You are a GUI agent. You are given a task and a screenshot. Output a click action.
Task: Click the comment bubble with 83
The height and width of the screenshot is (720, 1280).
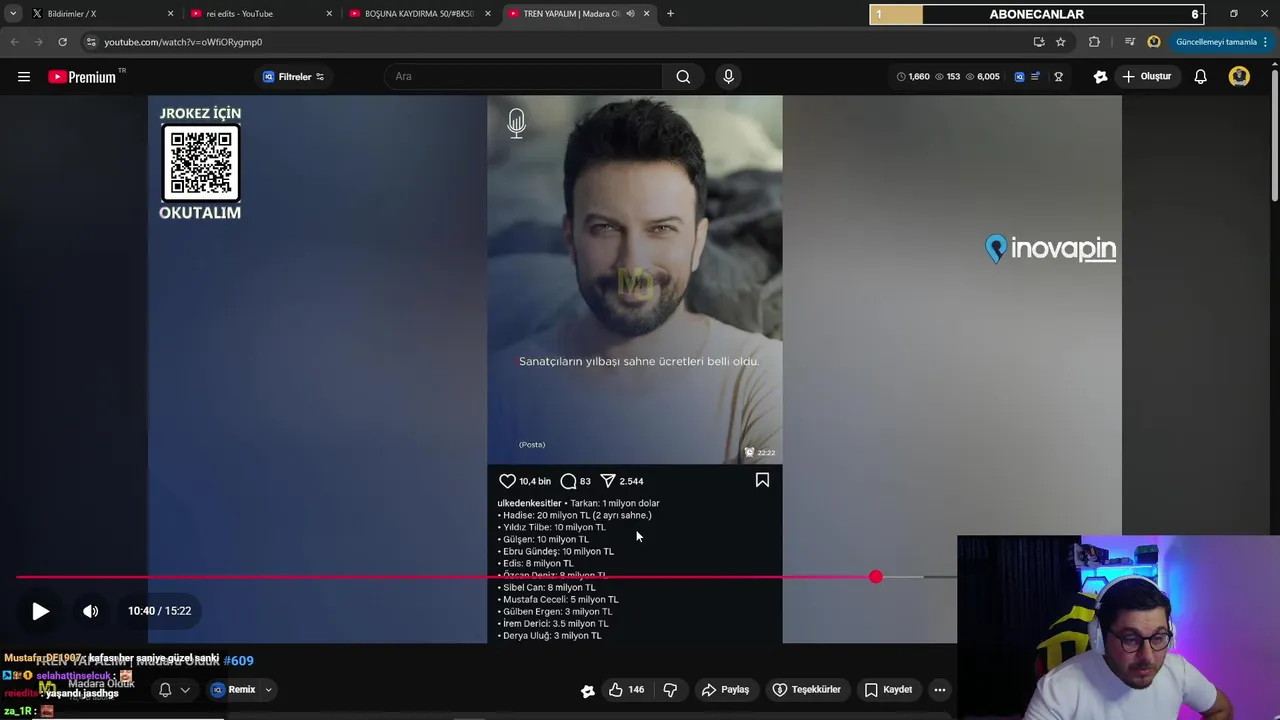tap(568, 481)
